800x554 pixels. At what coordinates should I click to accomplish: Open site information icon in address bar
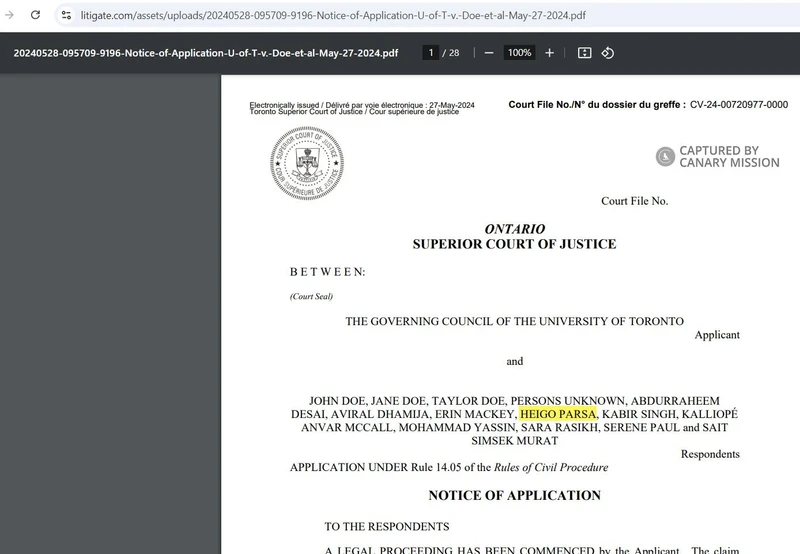[66, 15]
